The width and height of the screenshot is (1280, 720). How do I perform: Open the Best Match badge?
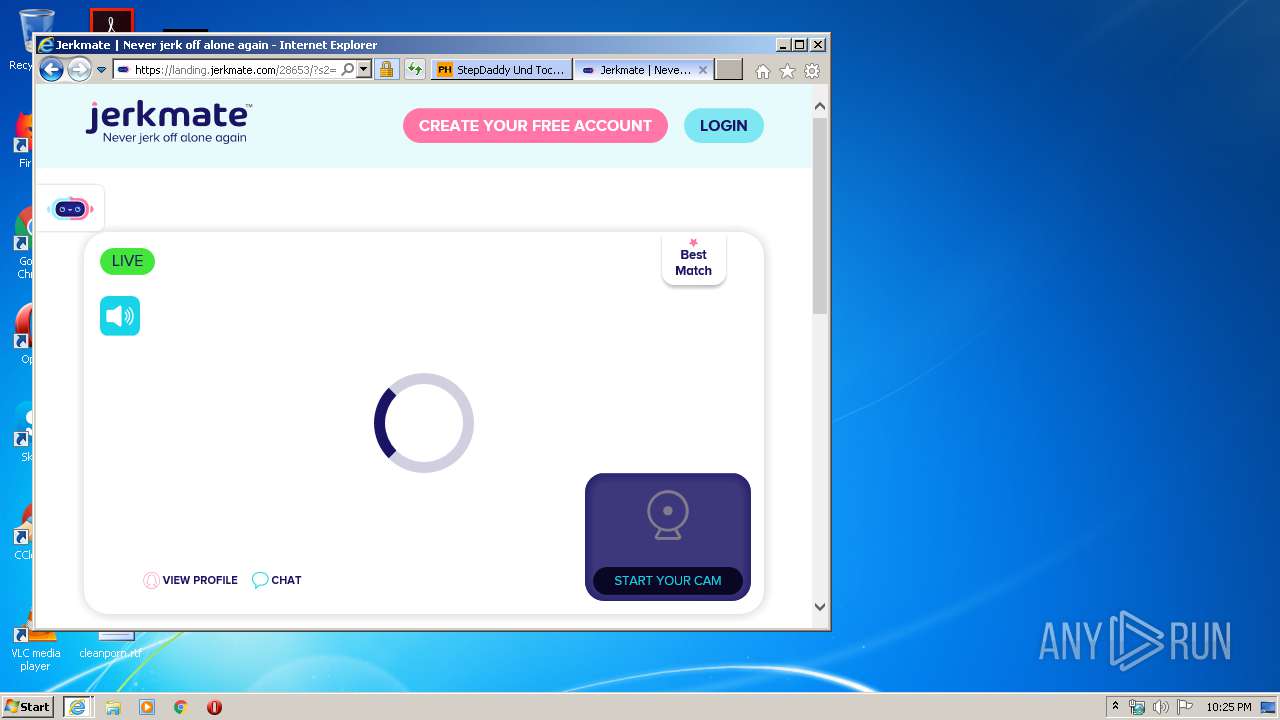(693, 260)
